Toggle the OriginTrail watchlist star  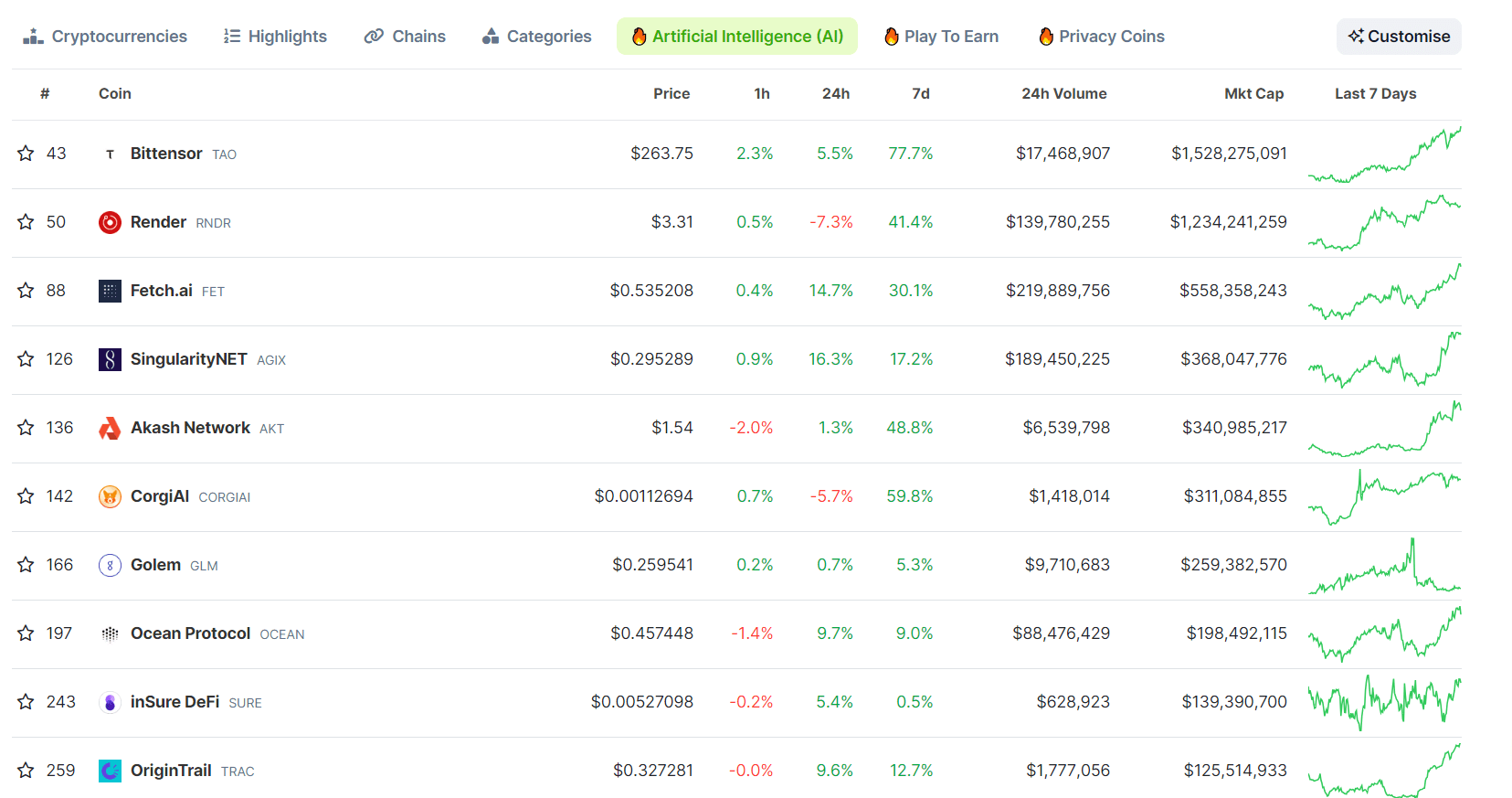26,771
